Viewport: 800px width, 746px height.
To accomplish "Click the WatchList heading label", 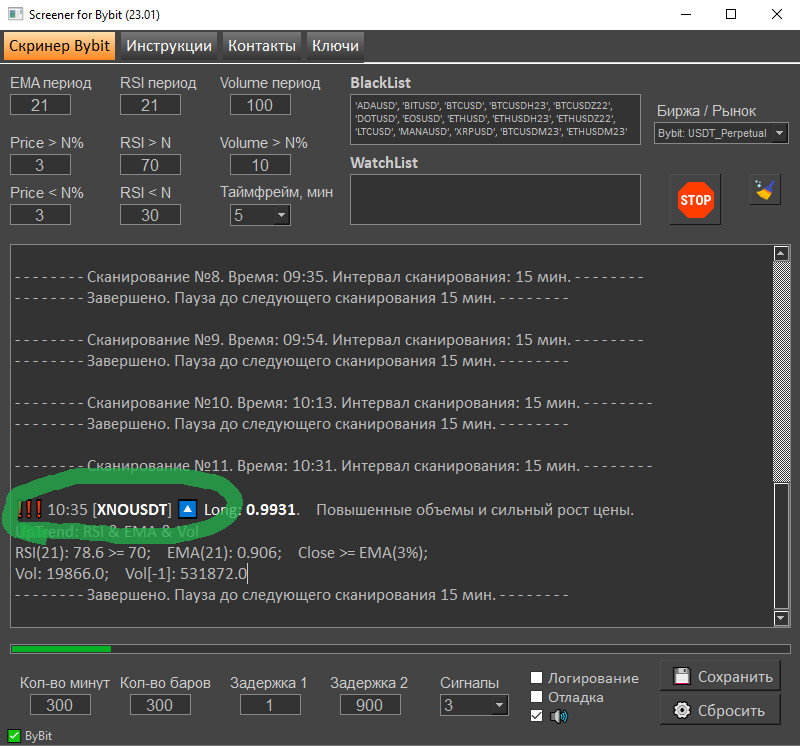I will coord(384,163).
